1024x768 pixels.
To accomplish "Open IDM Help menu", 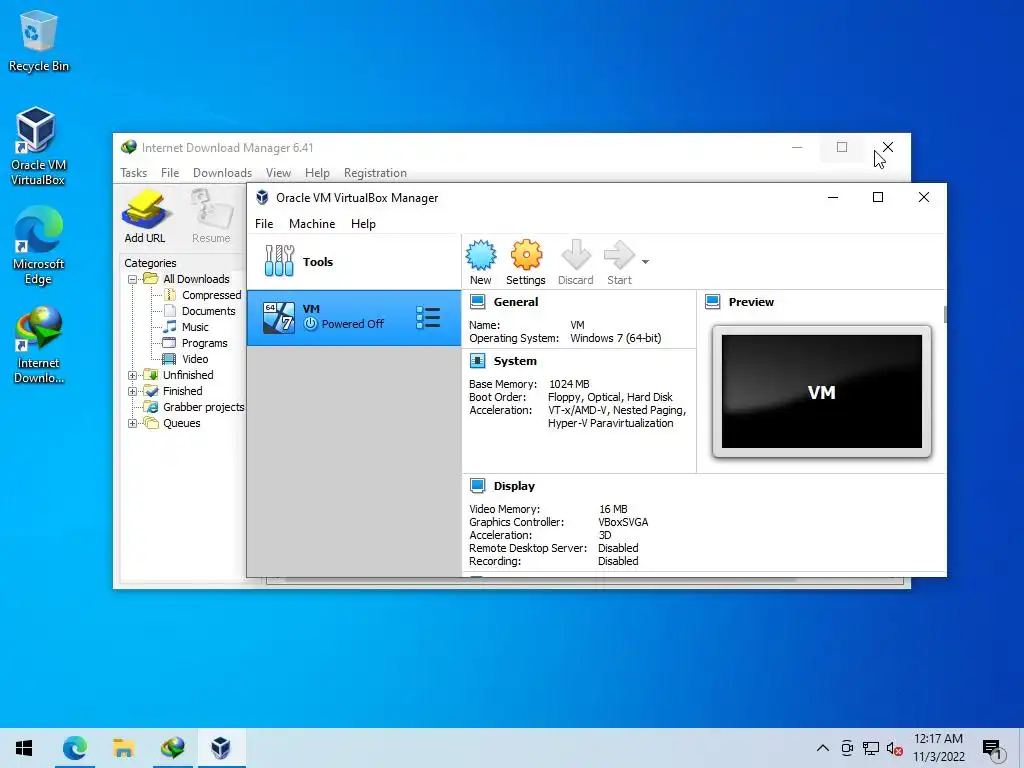I will pos(317,173).
